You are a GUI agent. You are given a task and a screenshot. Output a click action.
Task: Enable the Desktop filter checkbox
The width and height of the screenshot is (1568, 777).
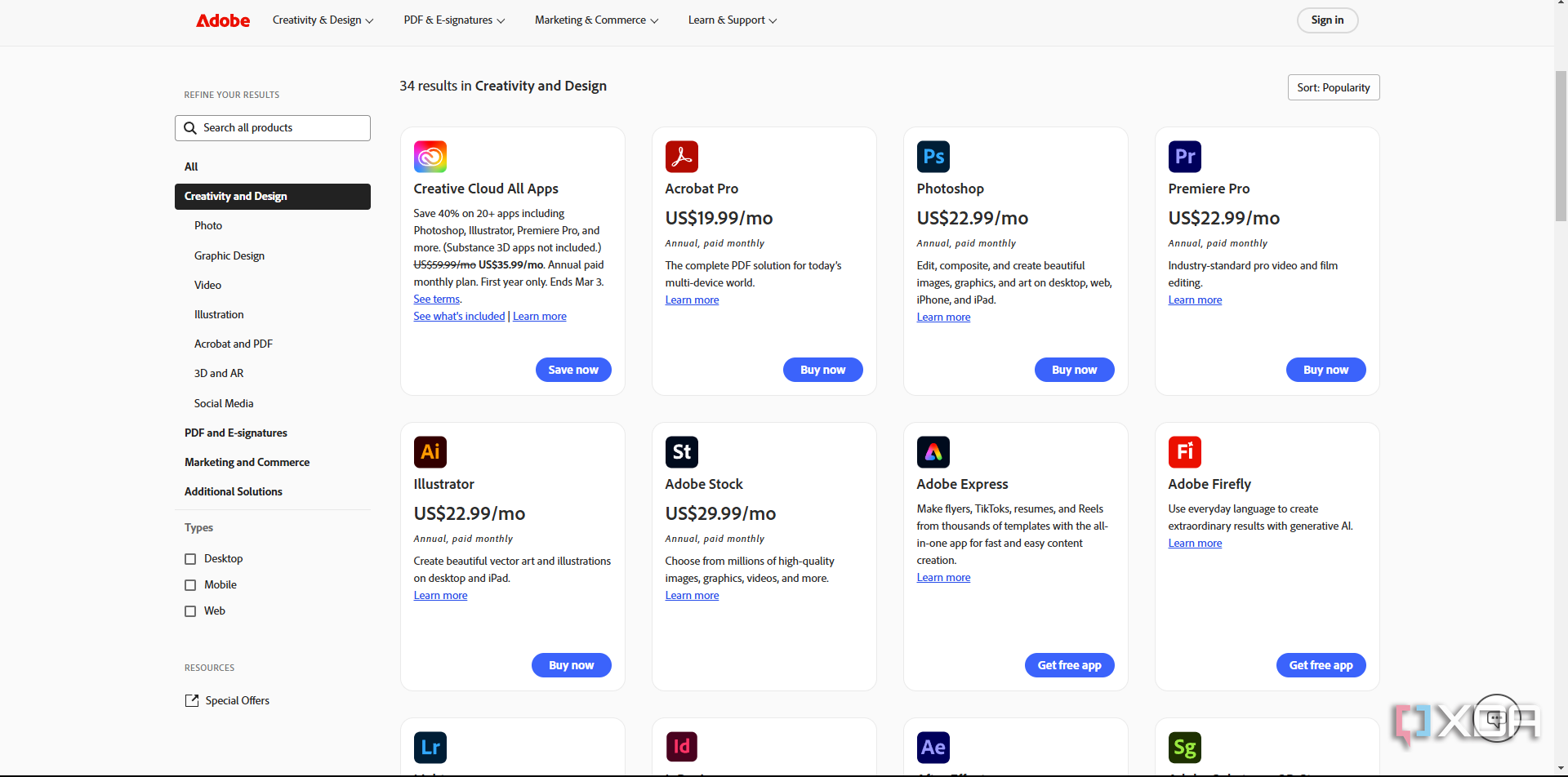click(x=189, y=558)
